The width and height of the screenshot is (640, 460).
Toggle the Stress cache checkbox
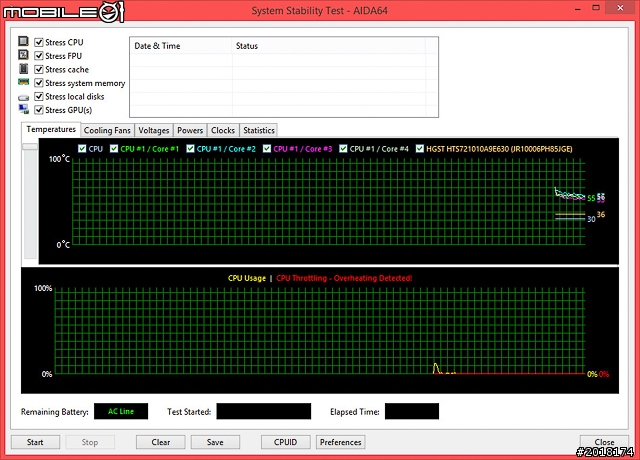click(39, 69)
